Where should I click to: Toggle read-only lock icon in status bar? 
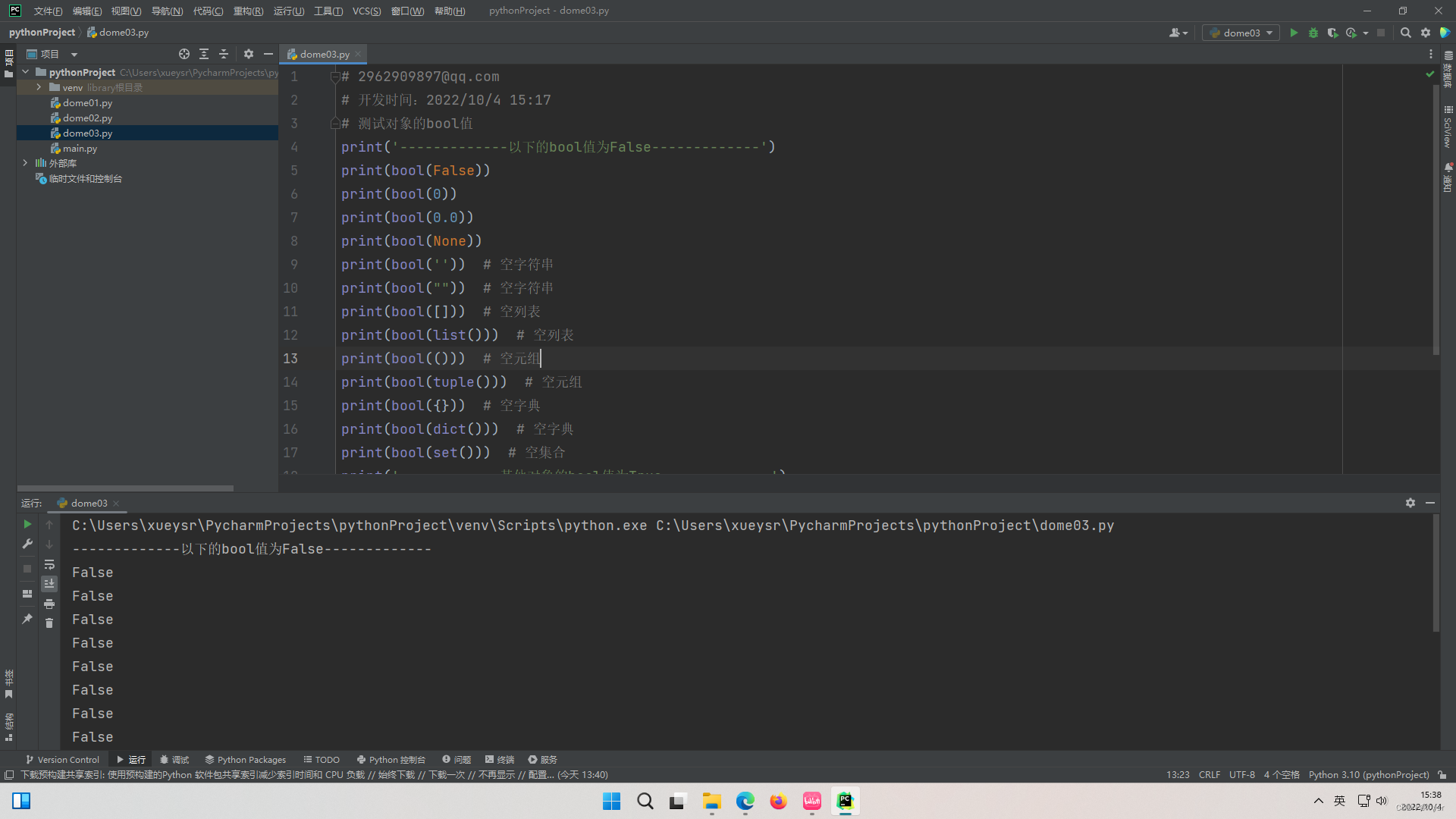1442,774
